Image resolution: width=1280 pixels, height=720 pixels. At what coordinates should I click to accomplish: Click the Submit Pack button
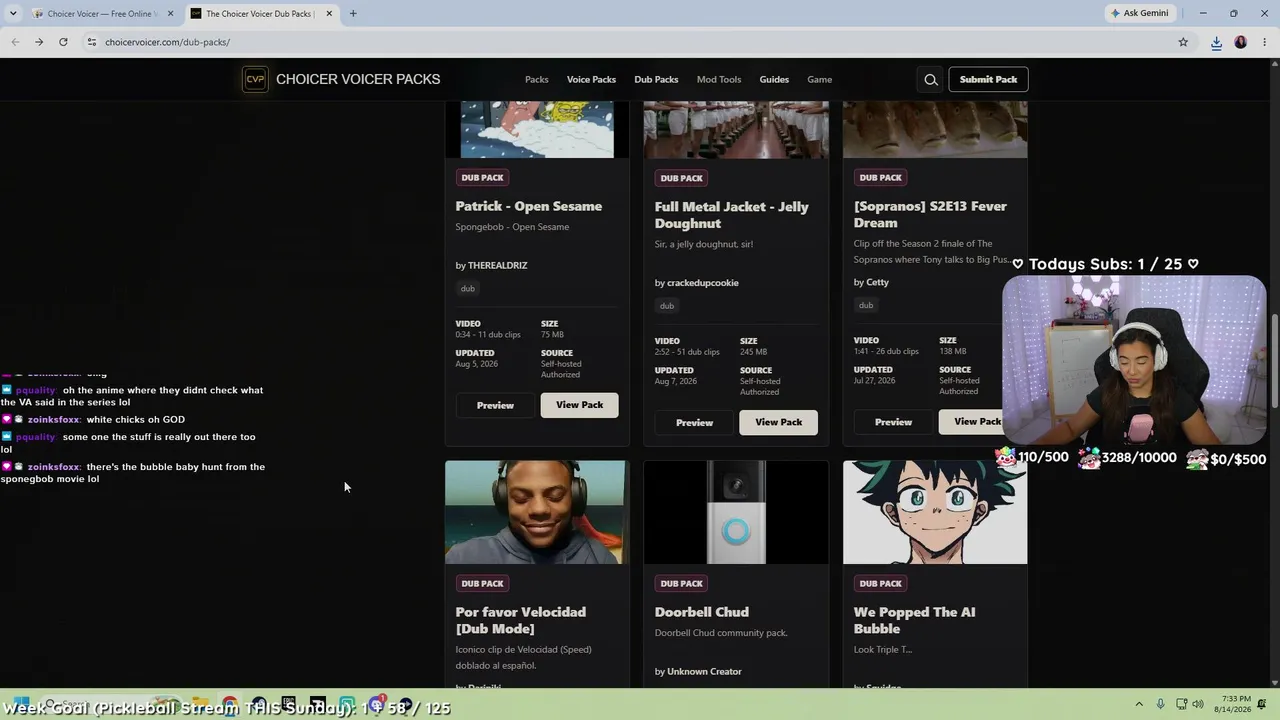(x=988, y=79)
